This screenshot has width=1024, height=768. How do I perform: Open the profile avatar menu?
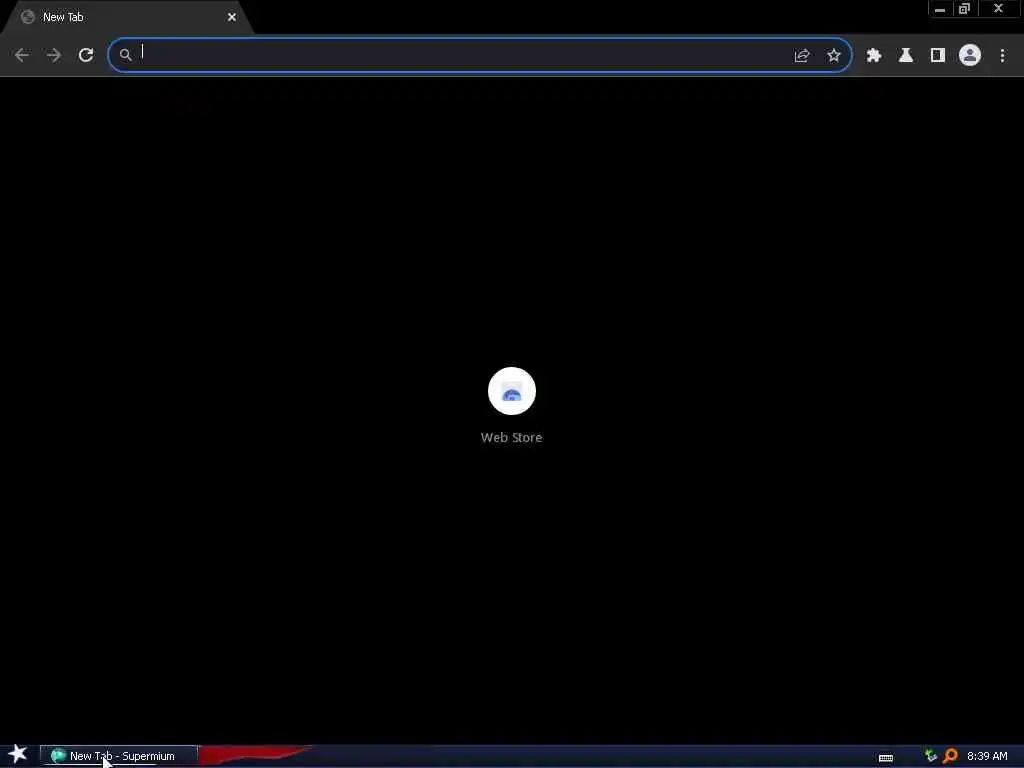(x=970, y=55)
